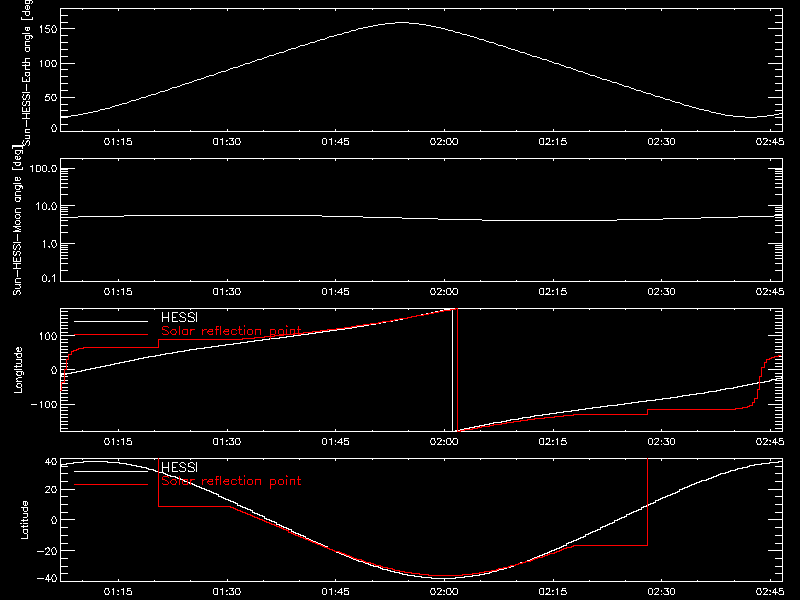
Task: Click '02:30' time label under Longitude plot
Action: [661, 442]
